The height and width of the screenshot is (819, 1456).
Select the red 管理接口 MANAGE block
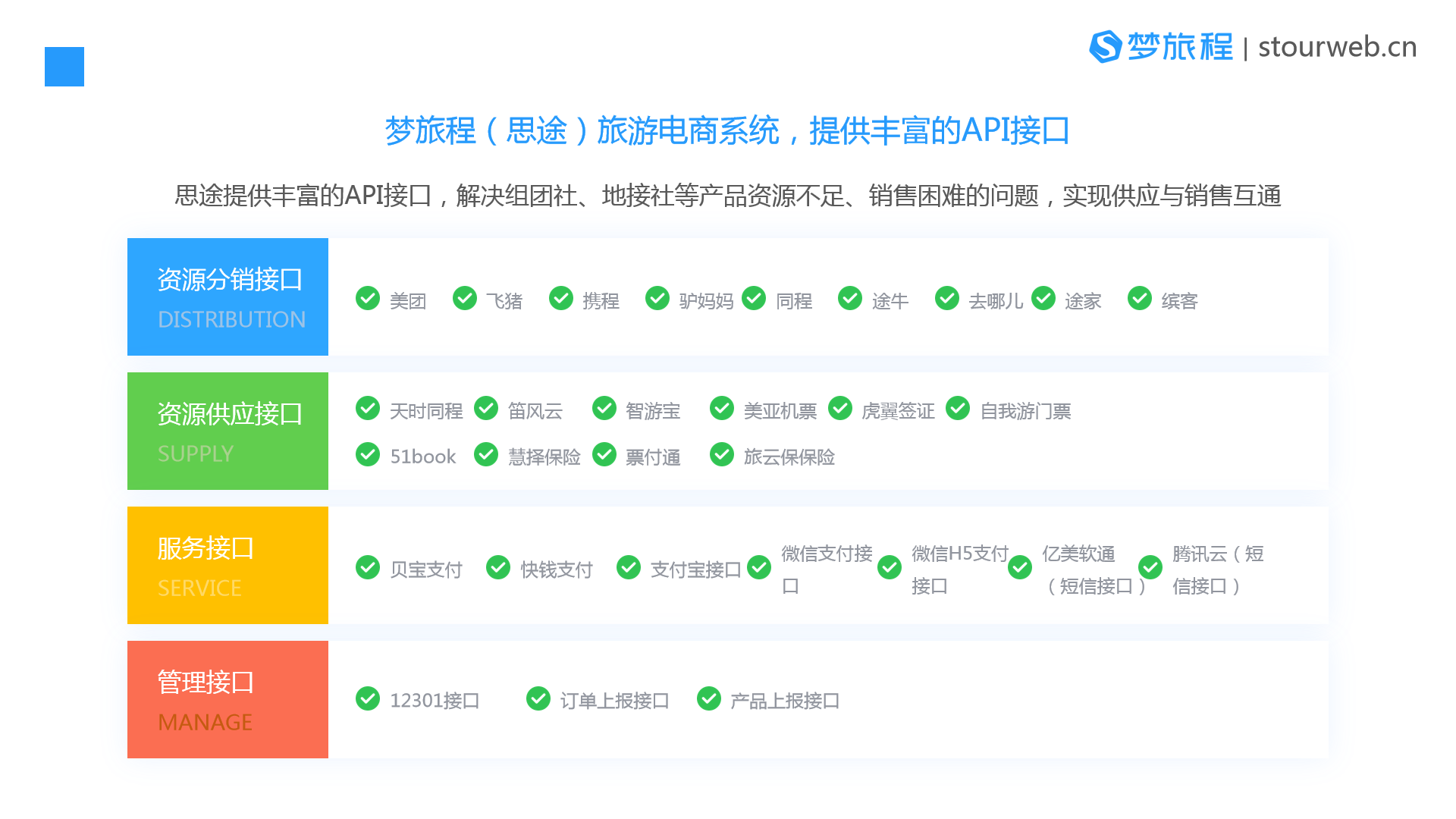pyautogui.click(x=227, y=699)
